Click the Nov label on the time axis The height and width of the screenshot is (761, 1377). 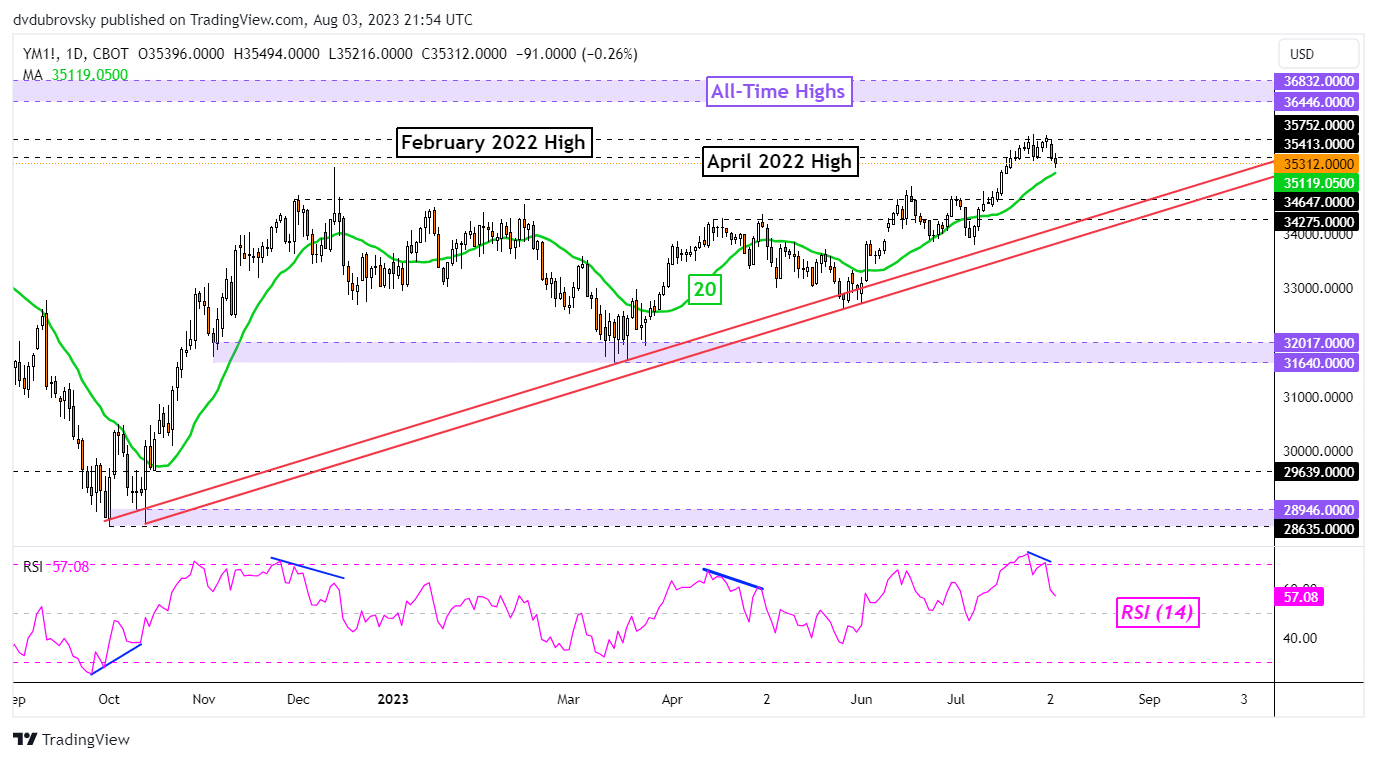point(204,699)
